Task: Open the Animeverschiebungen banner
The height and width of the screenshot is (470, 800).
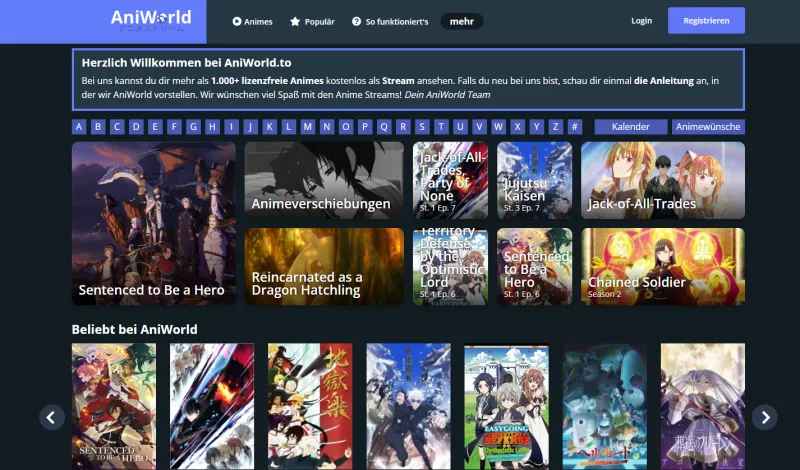Action: tap(324, 180)
